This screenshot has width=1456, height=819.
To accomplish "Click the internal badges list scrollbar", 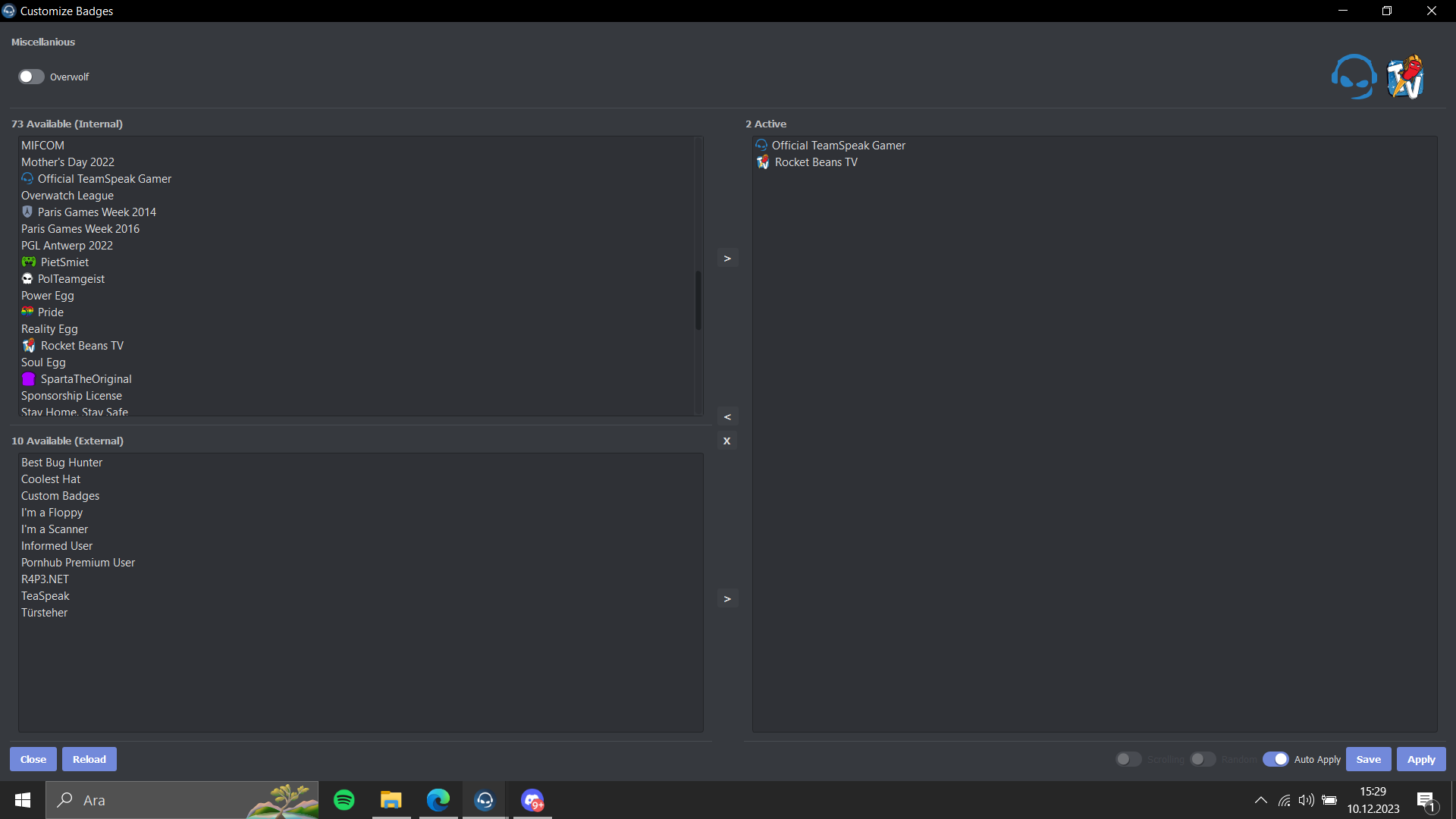I will (x=698, y=300).
